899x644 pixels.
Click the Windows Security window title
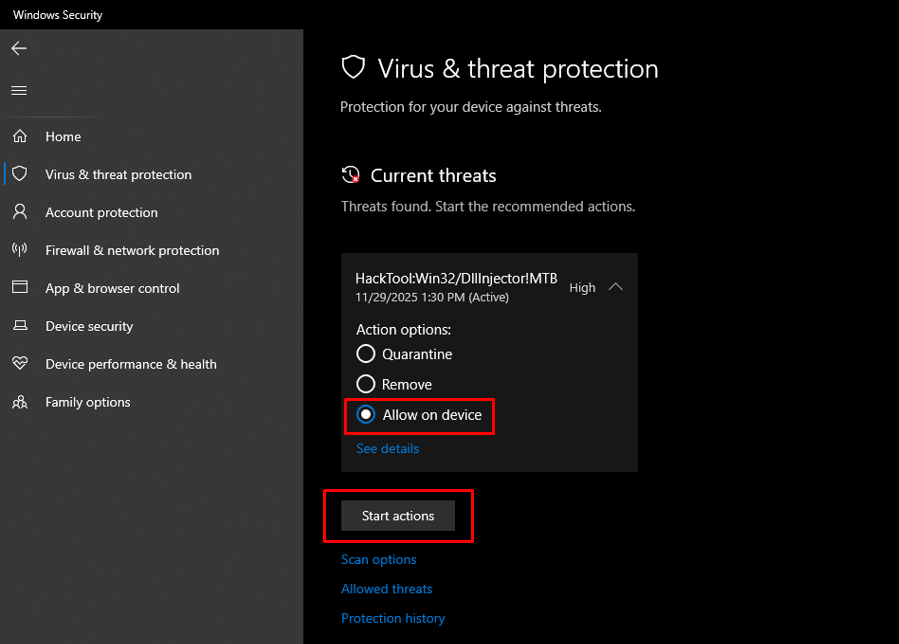click(58, 15)
